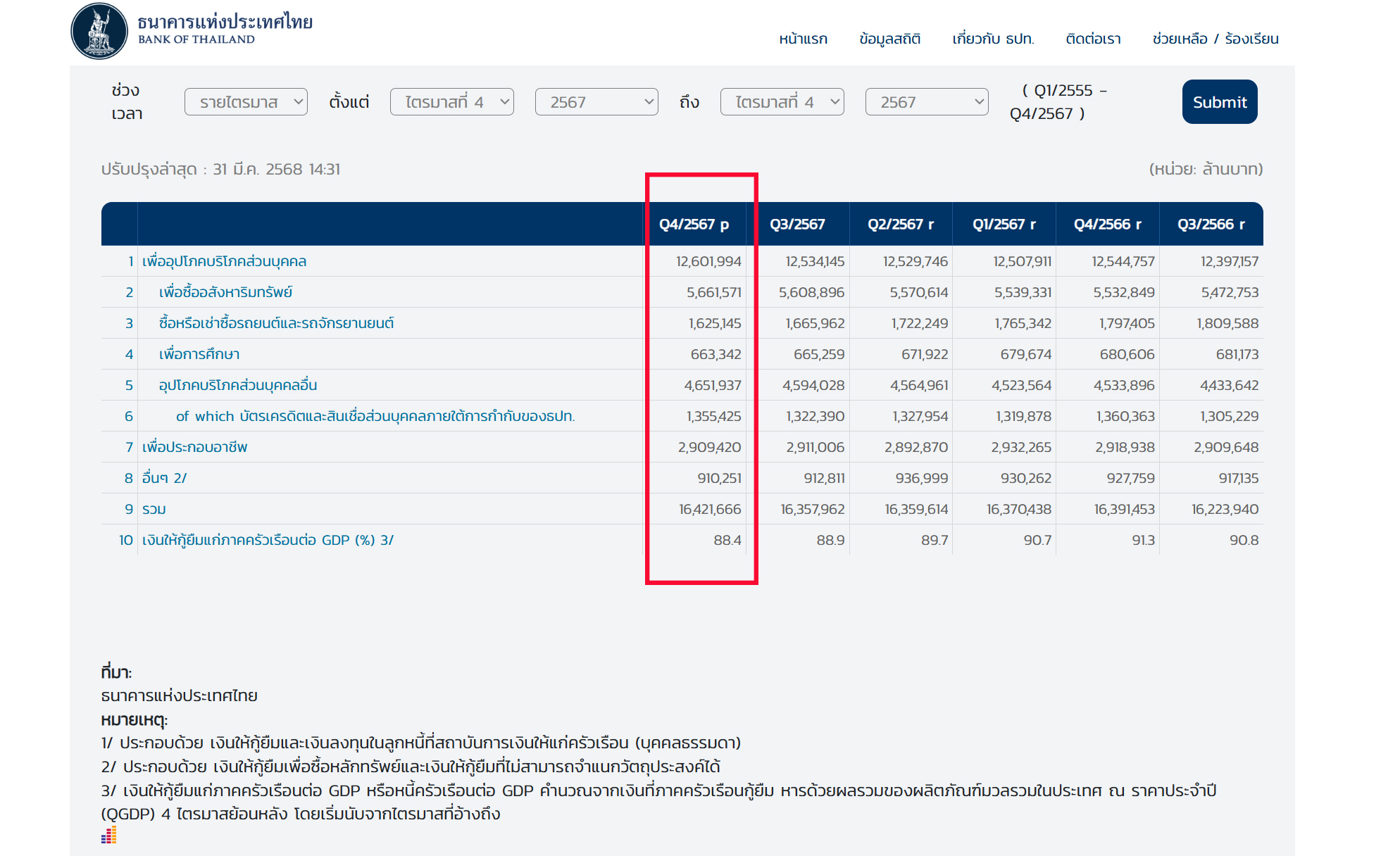Click the Bank of Thailand logo emblem
The image size is (1400, 856).
pos(99,32)
